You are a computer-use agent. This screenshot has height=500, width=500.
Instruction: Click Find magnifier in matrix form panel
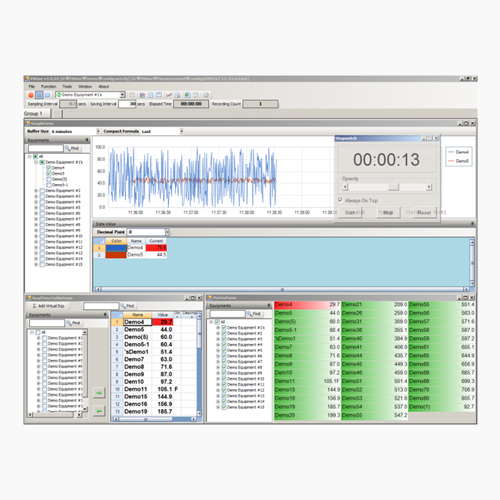pos(254,314)
